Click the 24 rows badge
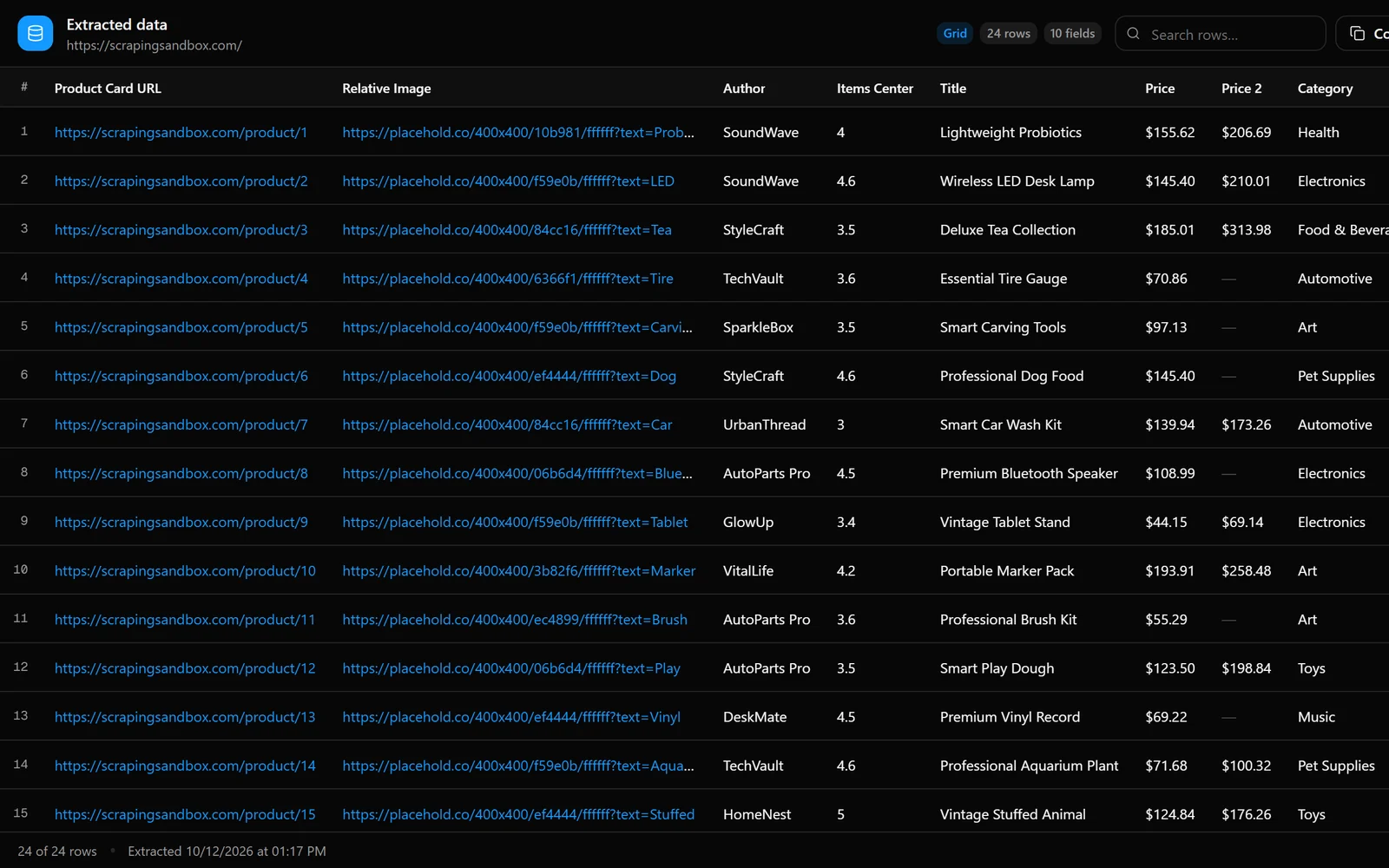This screenshot has height=868, width=1389. point(1009,34)
